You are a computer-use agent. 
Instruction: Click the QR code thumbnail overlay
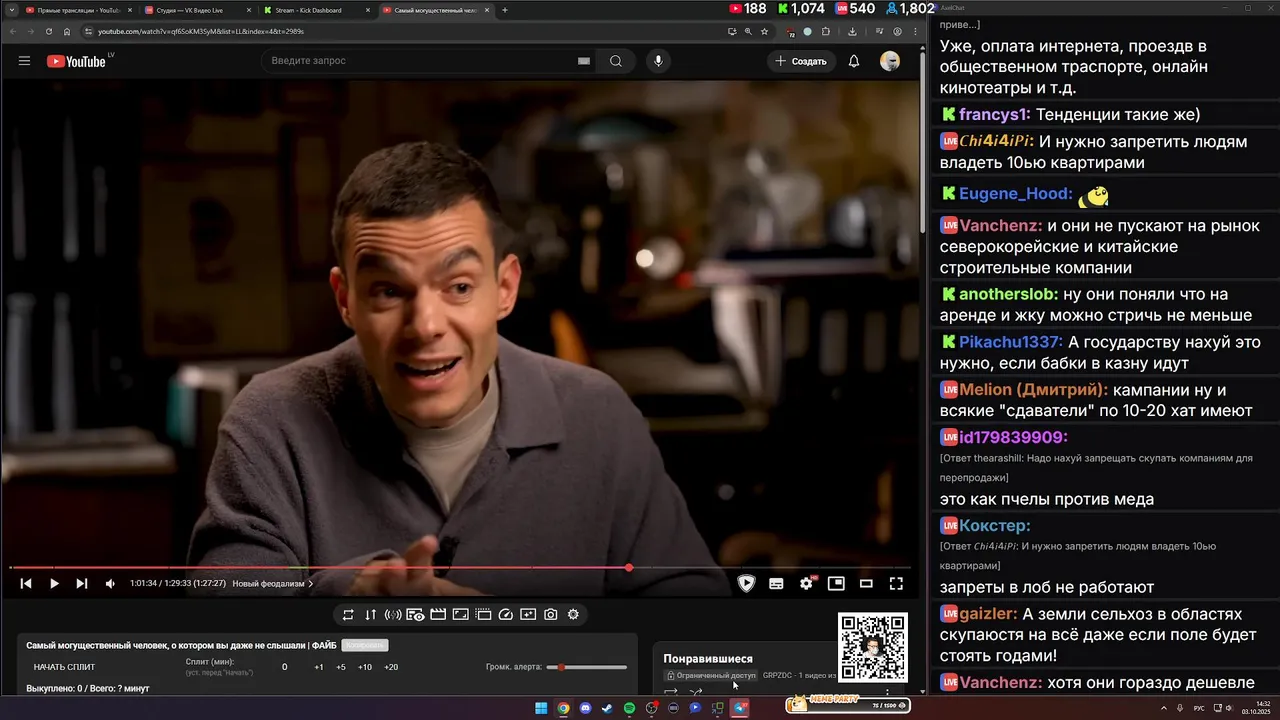pos(873,647)
